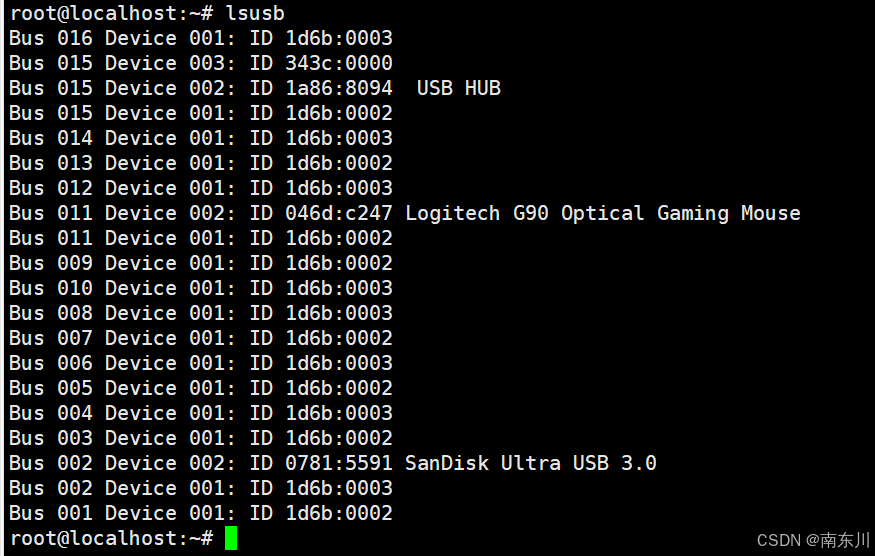Viewport: 875px width, 556px height.
Task: Click the Bus 010 Device 001 line
Action: click(201, 288)
